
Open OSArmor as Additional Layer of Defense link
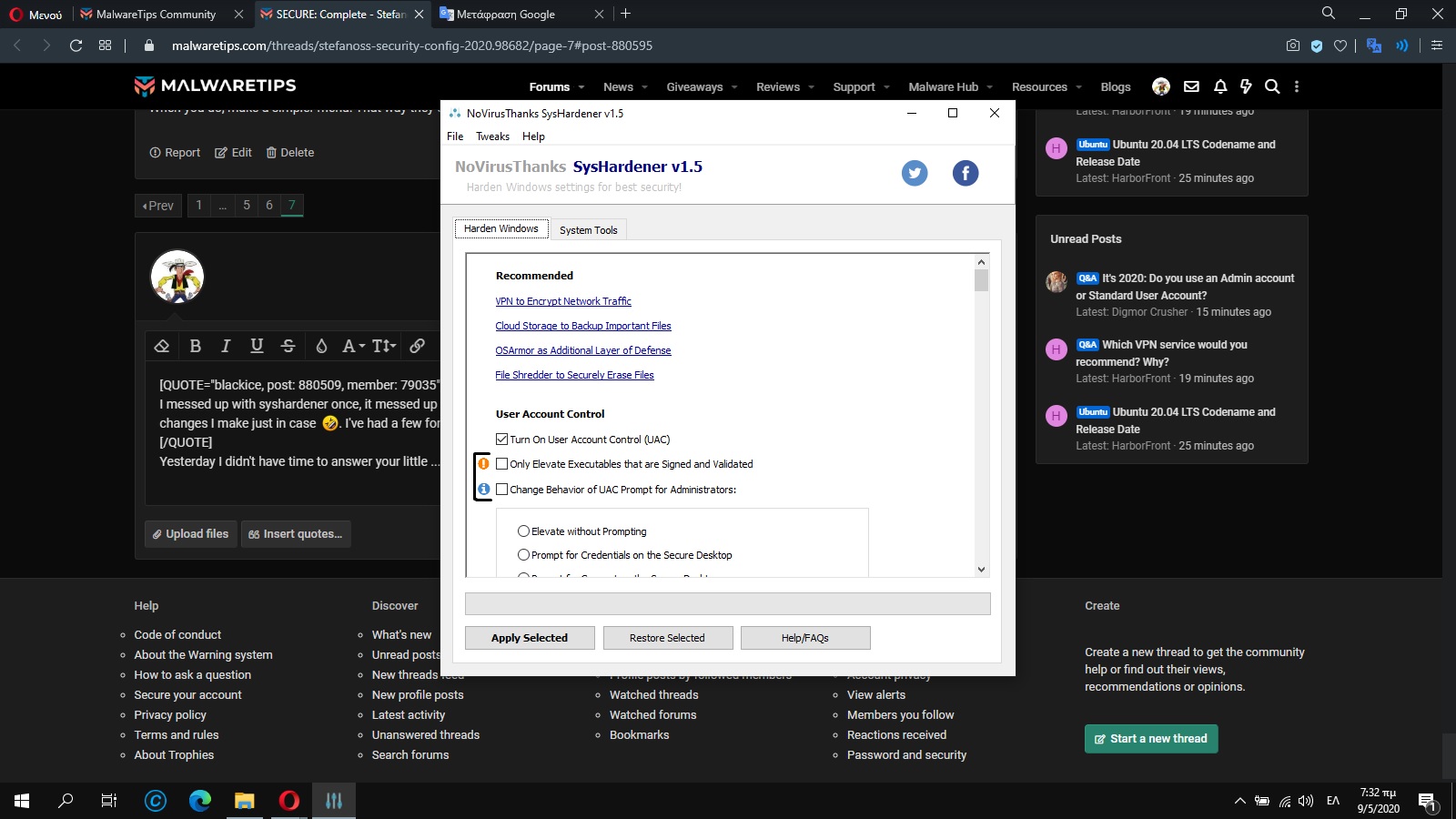(x=583, y=350)
